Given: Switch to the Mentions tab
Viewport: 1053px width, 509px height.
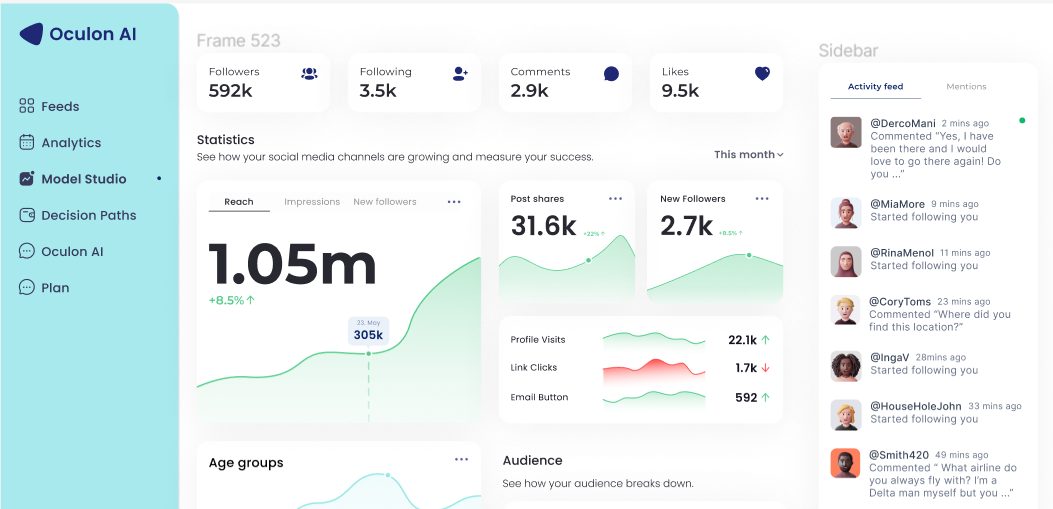Looking at the screenshot, I should pos(966,87).
